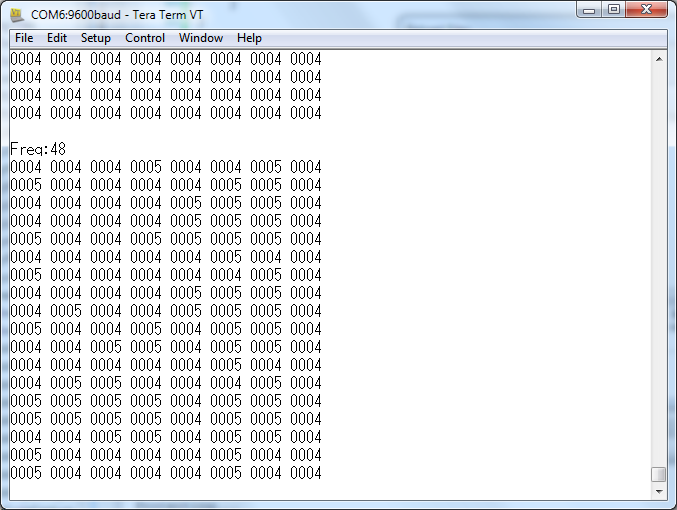Image resolution: width=677 pixels, height=510 pixels.
Task: Click the blank line above Freq:48
Action: tap(166, 131)
